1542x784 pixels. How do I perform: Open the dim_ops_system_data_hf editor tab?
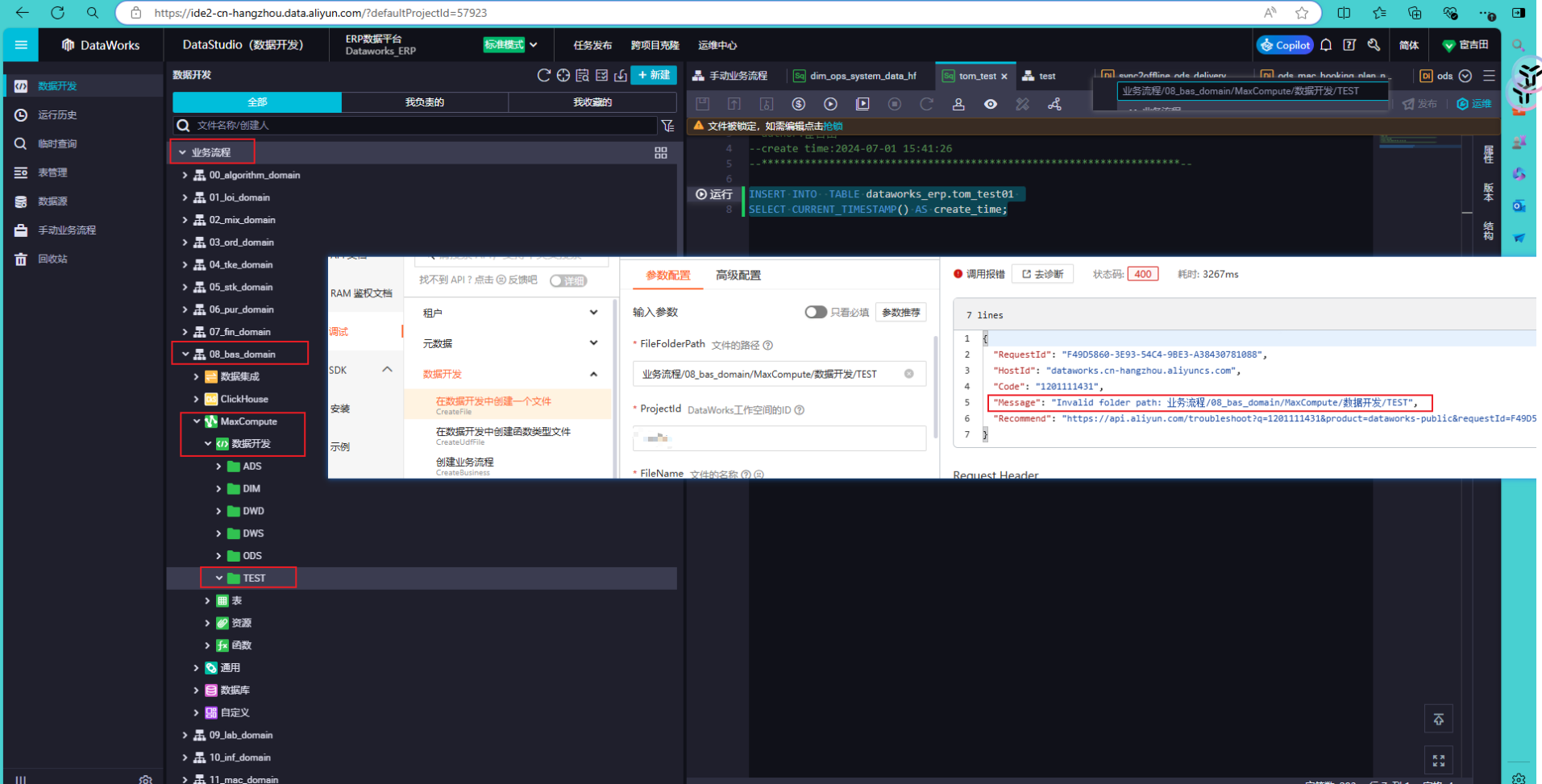click(x=855, y=76)
